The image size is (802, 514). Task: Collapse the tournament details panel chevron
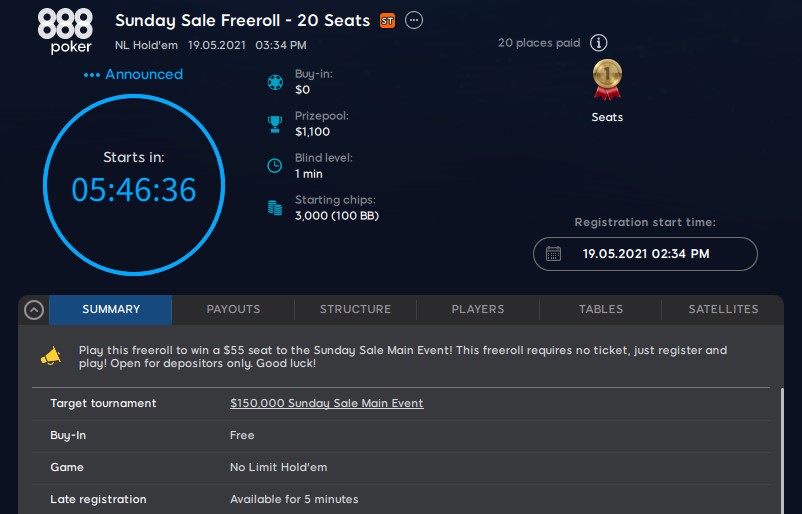tap(33, 310)
